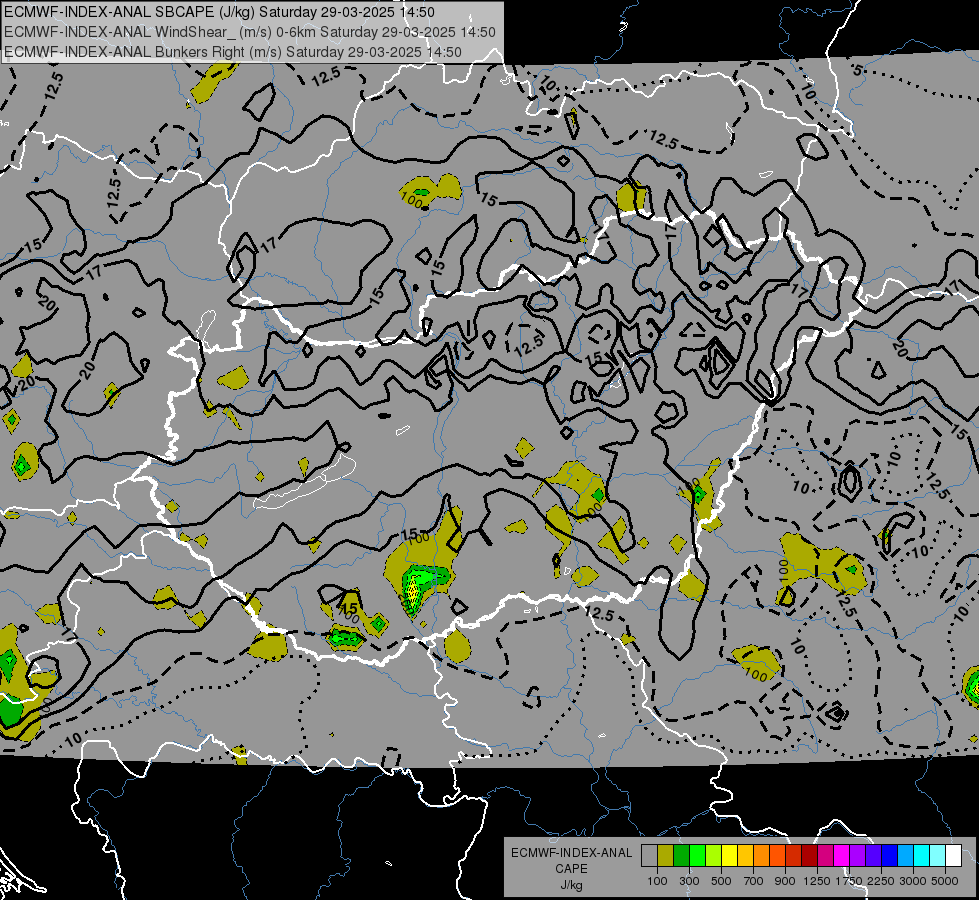Click the legend label 1750
The width and height of the screenshot is (979, 900).
(x=849, y=881)
